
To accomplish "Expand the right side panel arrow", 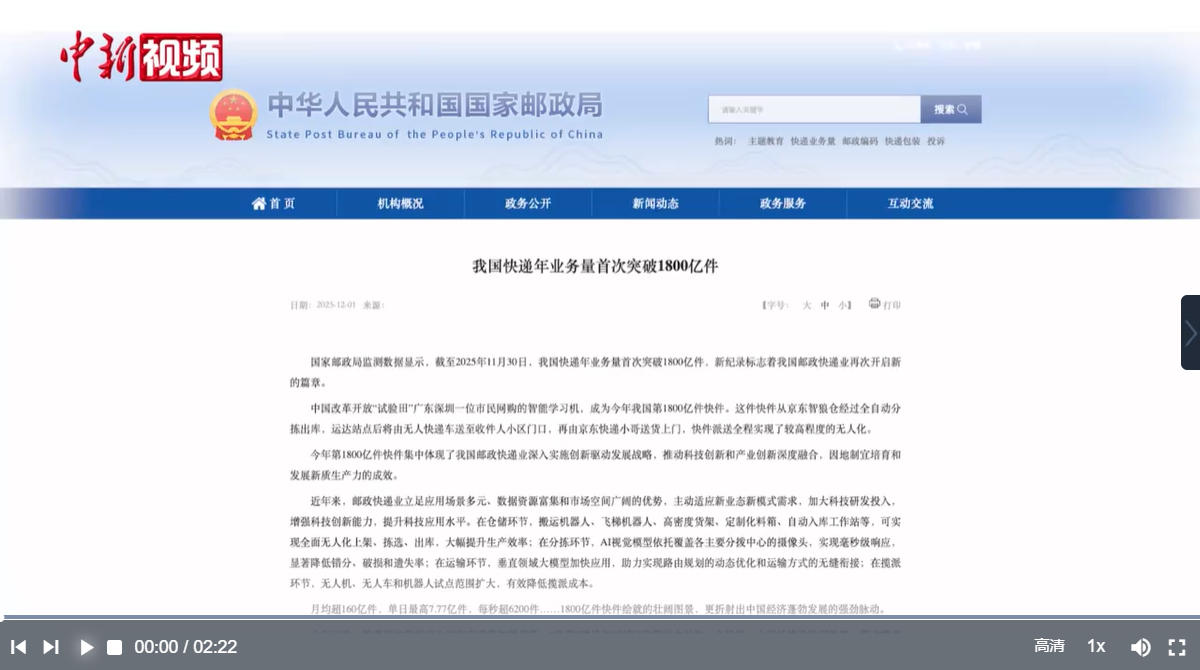I will tap(1190, 332).
